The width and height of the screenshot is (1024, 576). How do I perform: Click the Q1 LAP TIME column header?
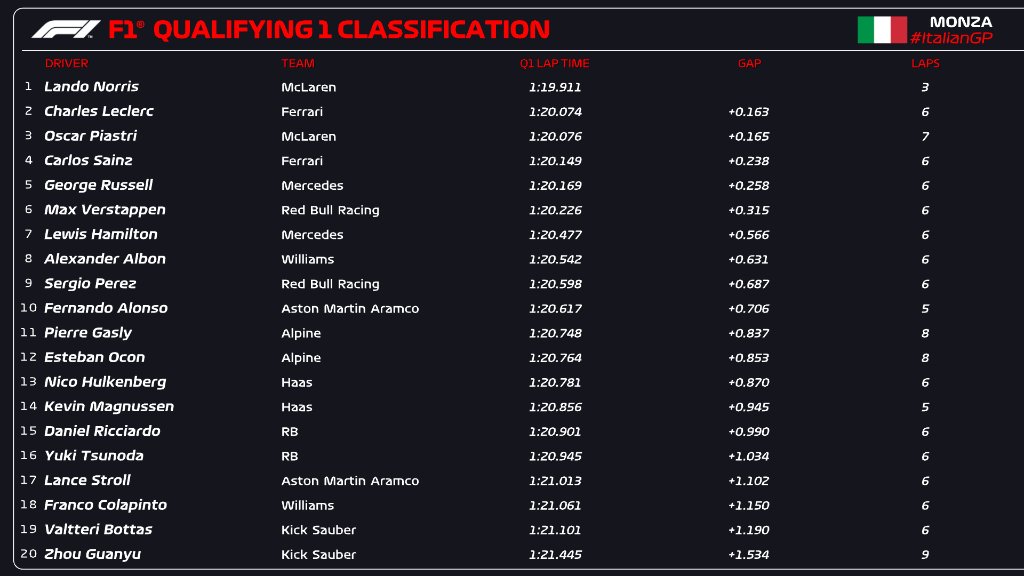(x=554, y=63)
